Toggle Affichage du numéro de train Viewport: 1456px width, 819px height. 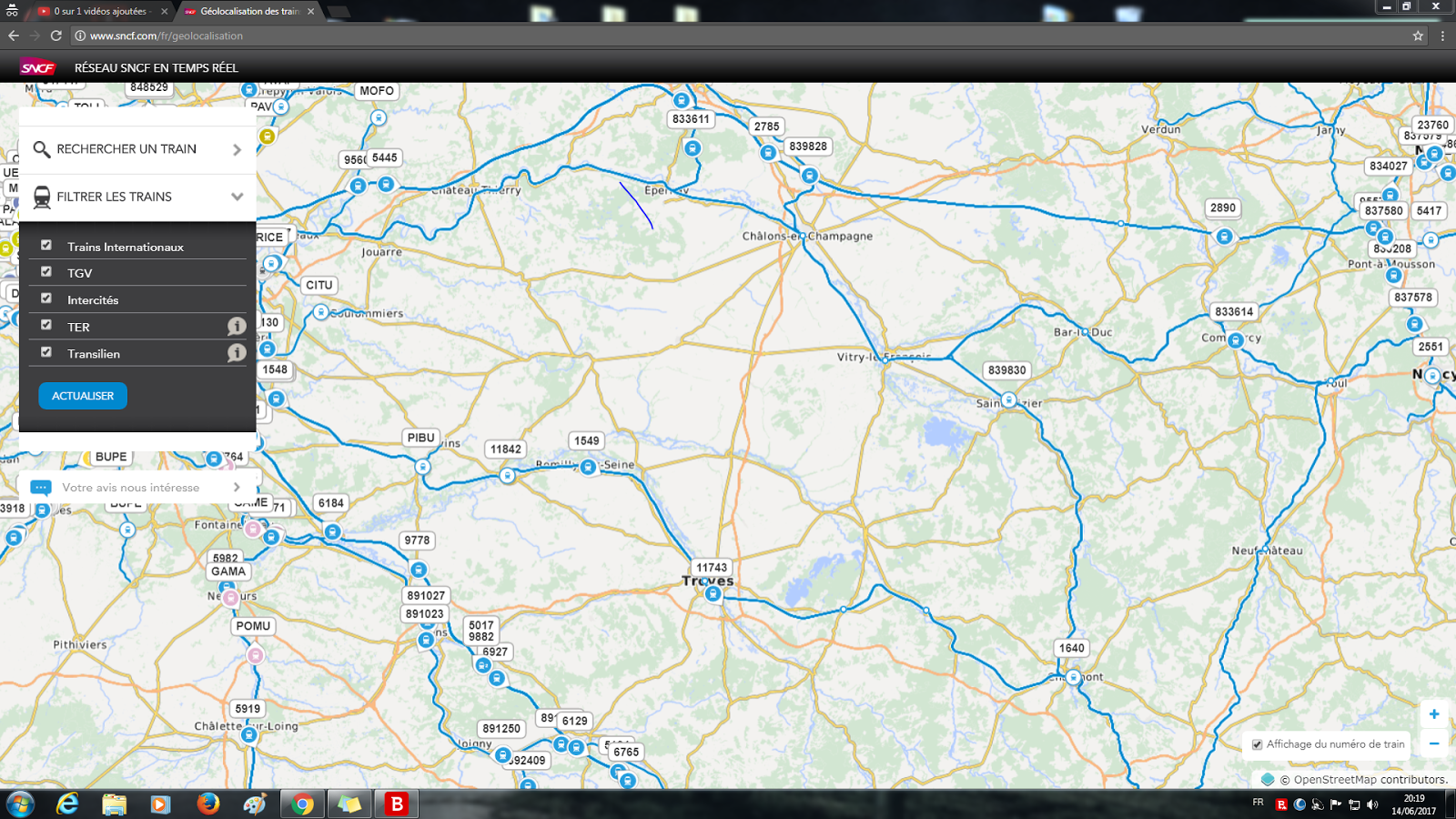click(x=1259, y=743)
